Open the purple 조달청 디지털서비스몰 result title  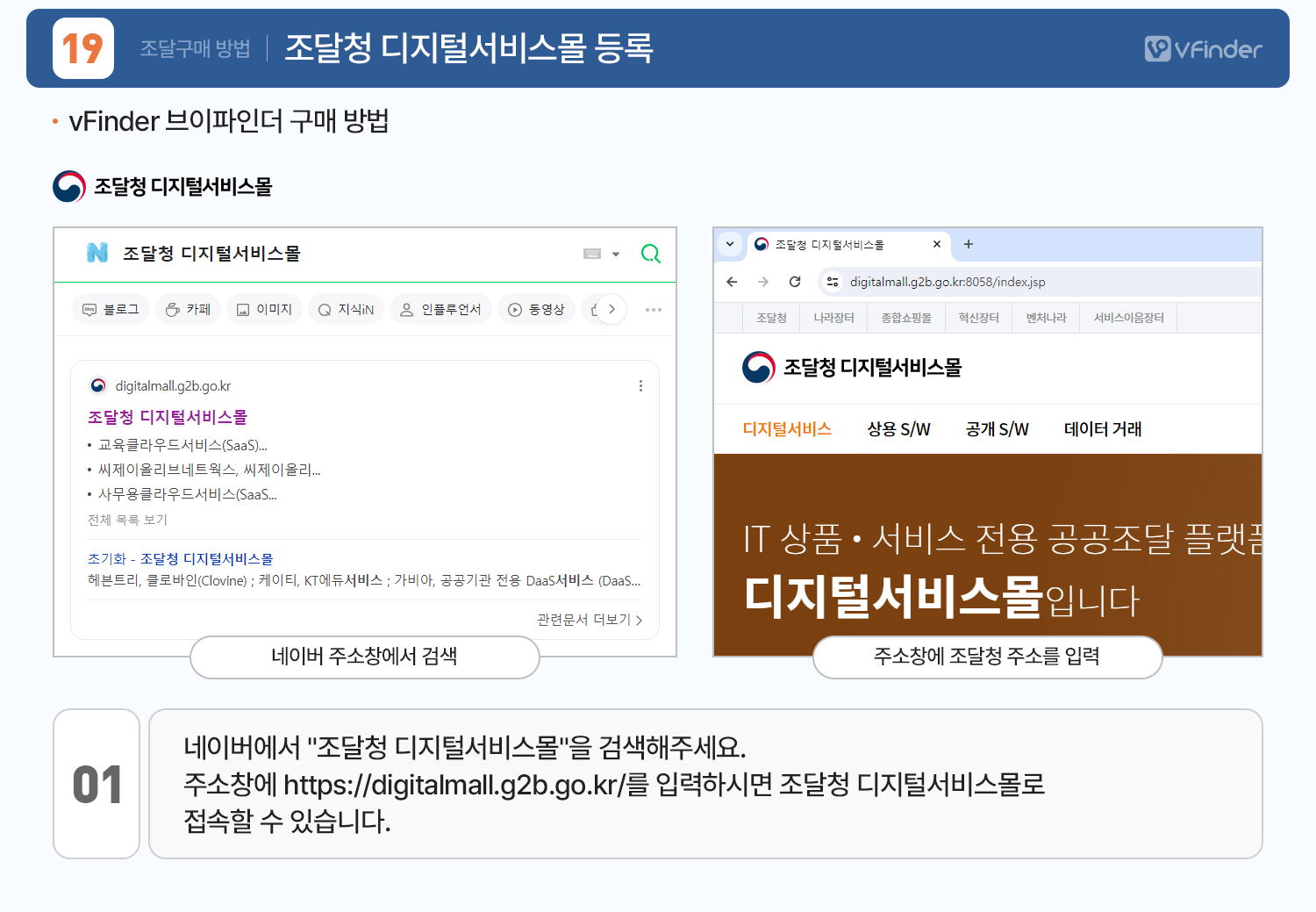tap(168, 417)
